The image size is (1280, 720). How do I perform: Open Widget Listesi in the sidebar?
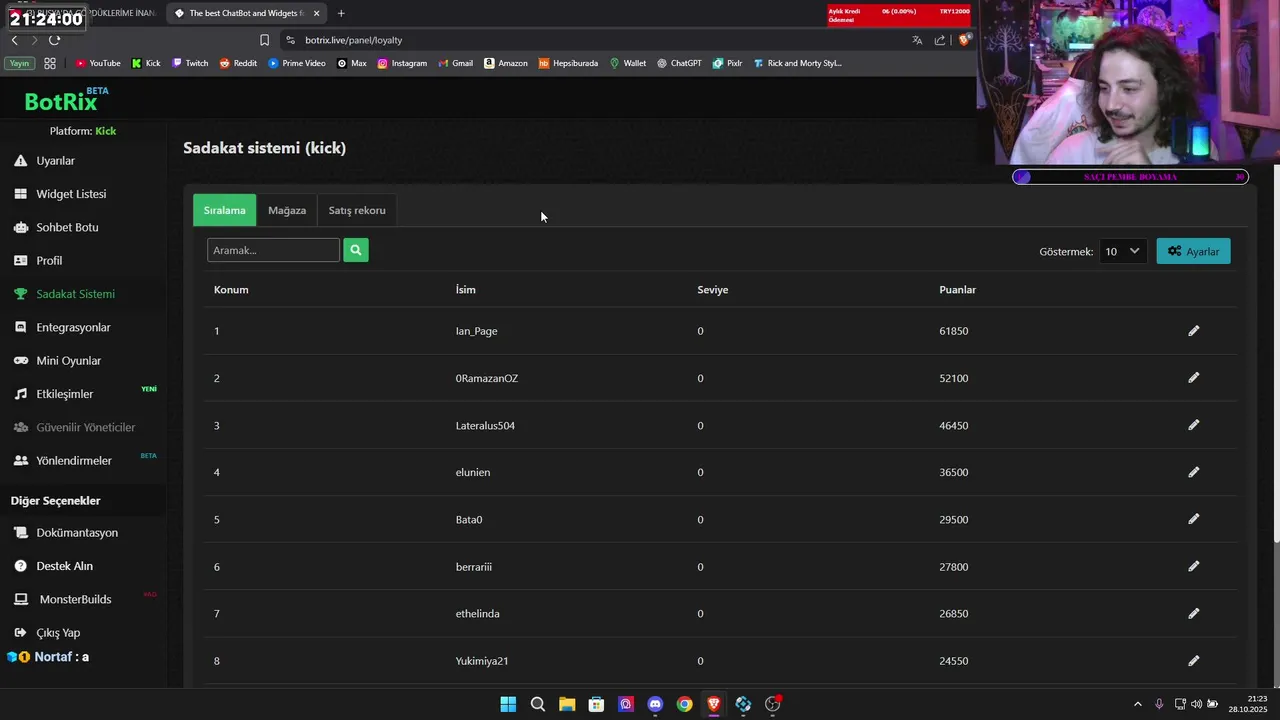click(x=70, y=194)
